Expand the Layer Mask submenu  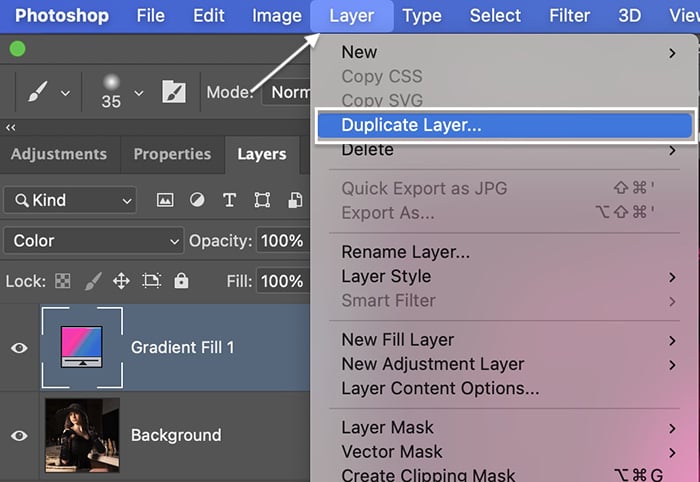[x=672, y=429]
